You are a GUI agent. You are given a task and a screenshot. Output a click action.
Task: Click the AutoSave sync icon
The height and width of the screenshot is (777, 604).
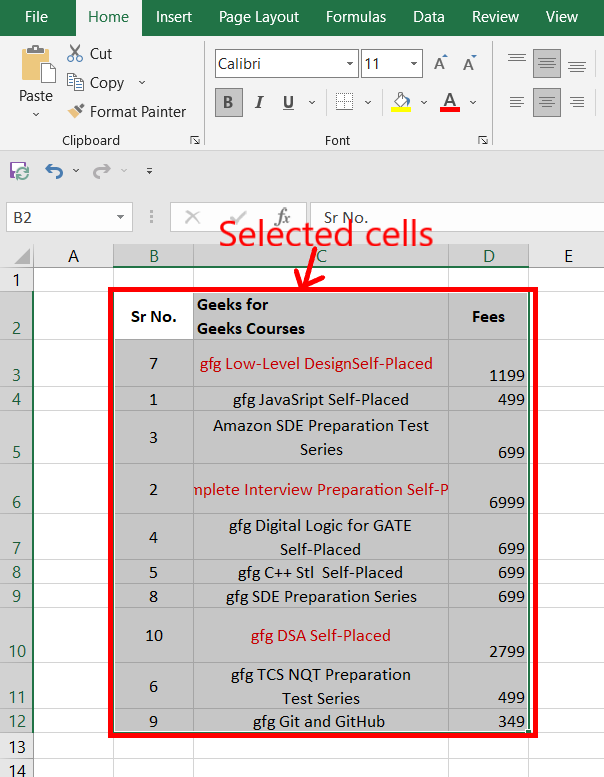point(19,171)
